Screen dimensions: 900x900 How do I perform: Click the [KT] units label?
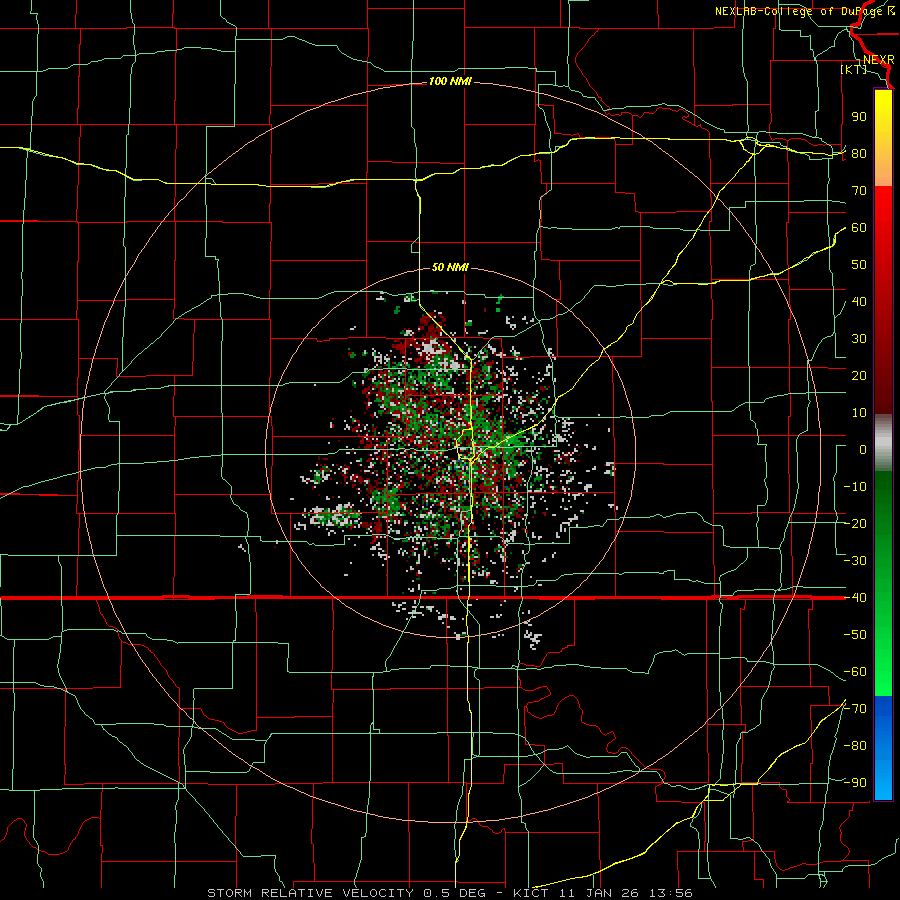853,69
